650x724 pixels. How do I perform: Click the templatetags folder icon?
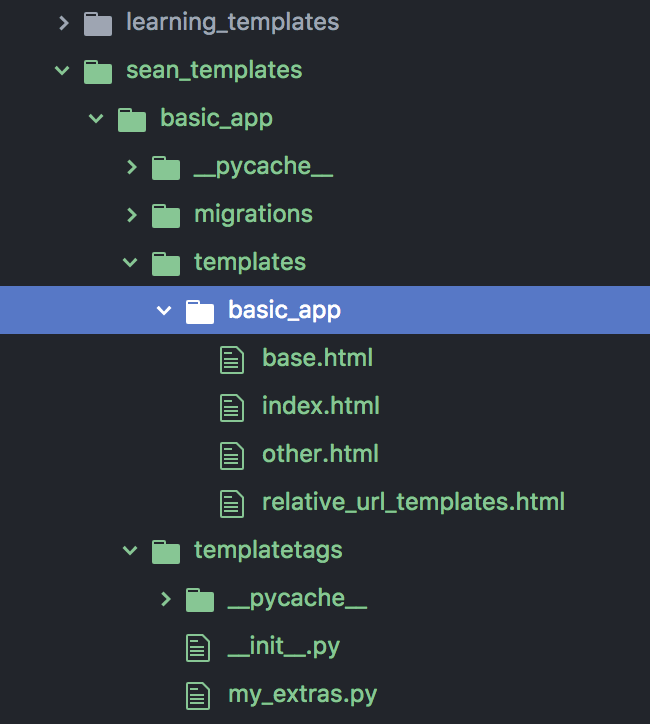coord(166,551)
